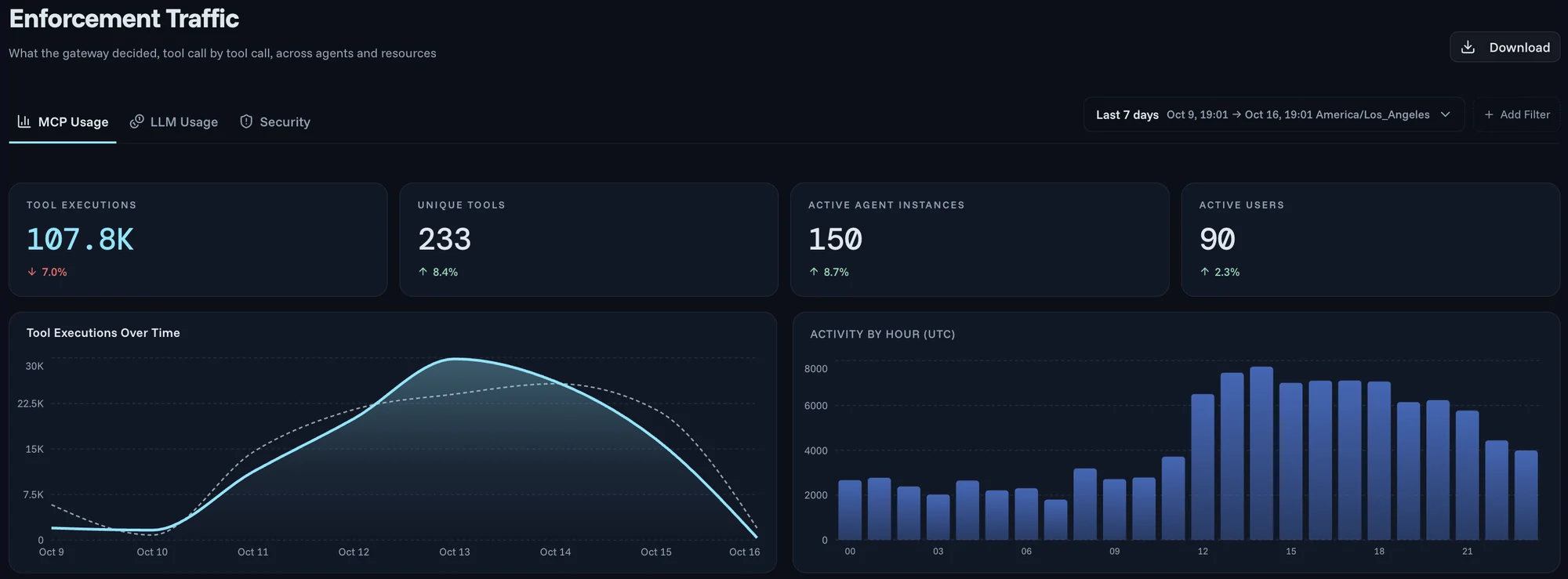The image size is (1568, 579).
Task: Click the bar chart icon beside MCP Usage
Action: [x=24, y=121]
